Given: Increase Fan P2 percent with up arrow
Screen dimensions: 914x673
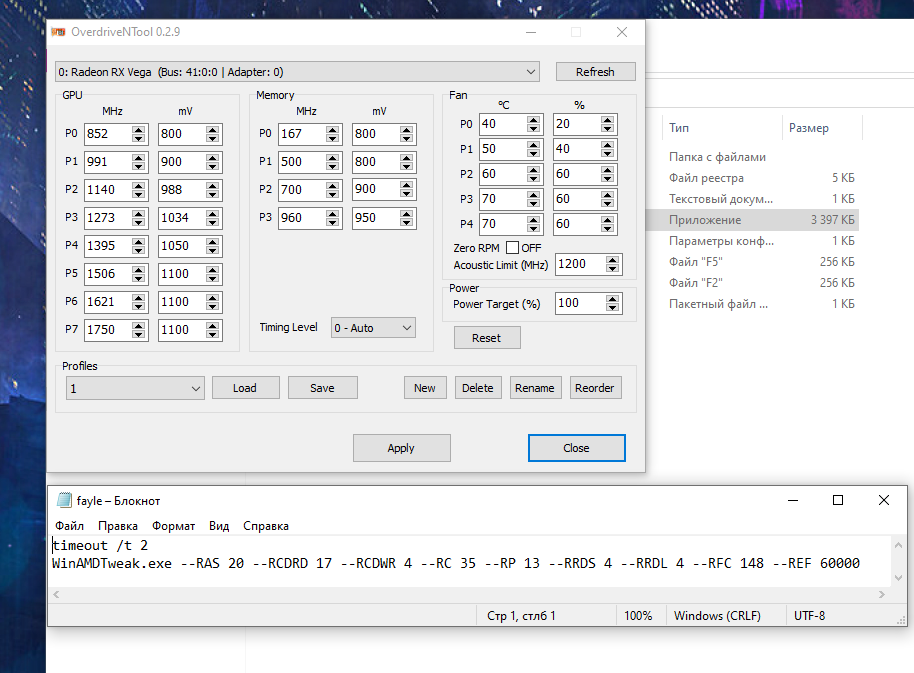Looking at the screenshot, I should click(x=607, y=170).
